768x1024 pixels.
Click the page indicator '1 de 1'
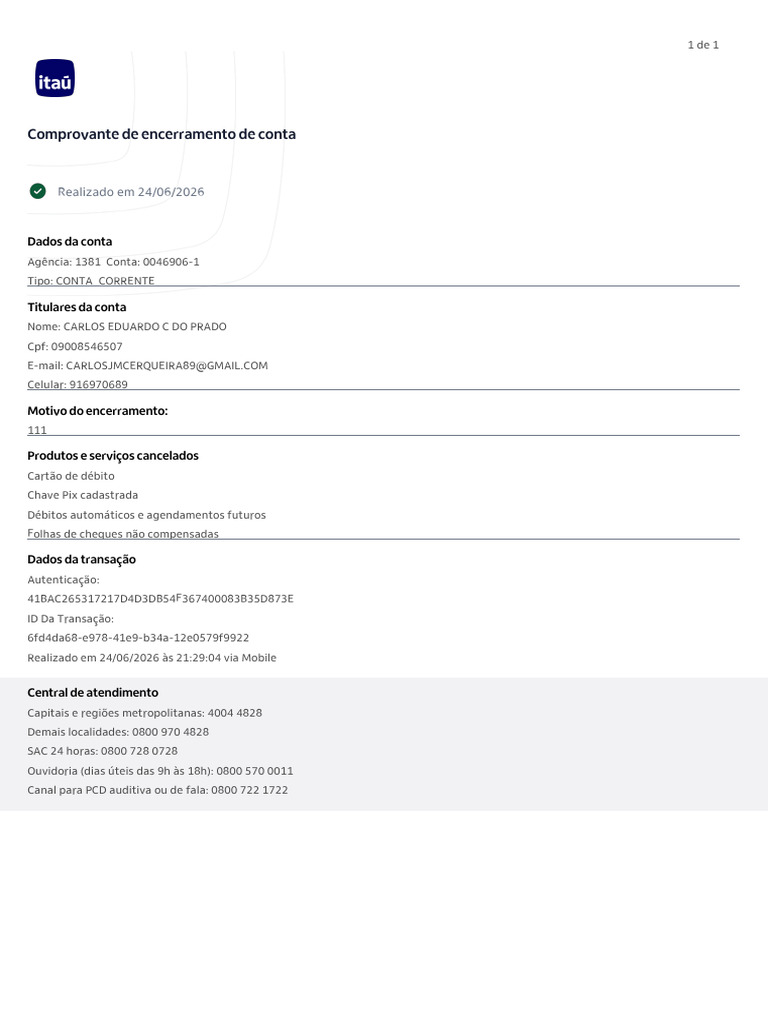pyautogui.click(x=703, y=45)
